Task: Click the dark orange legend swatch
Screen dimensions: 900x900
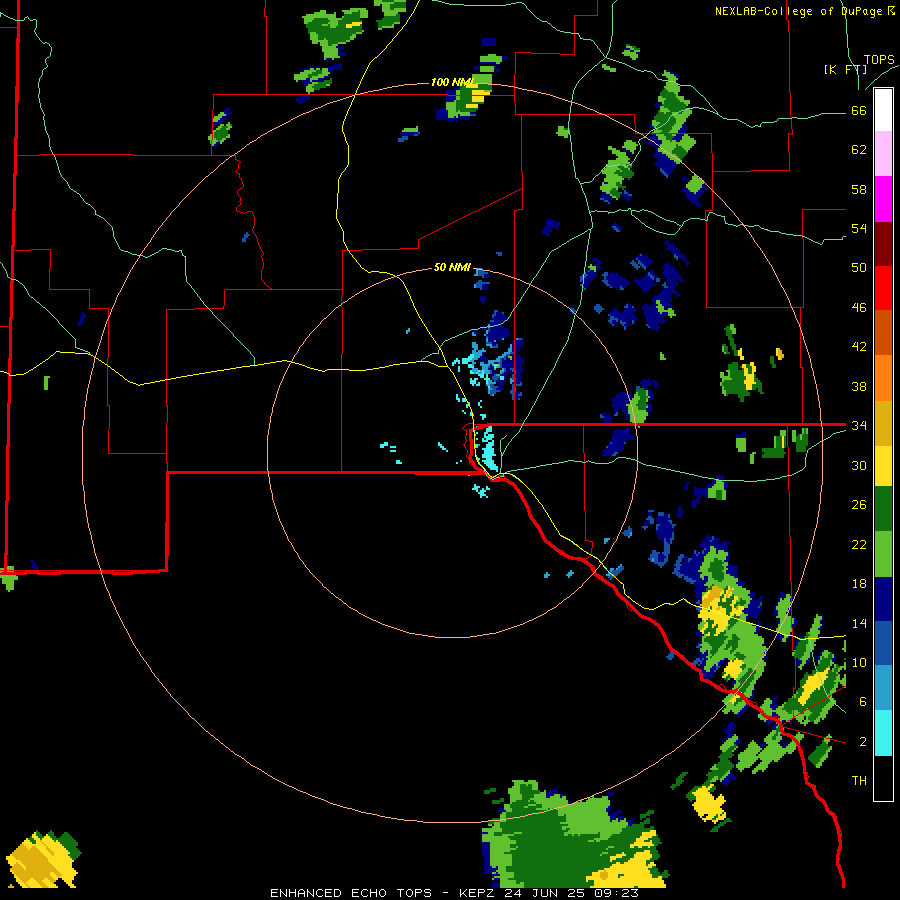Action: click(883, 333)
